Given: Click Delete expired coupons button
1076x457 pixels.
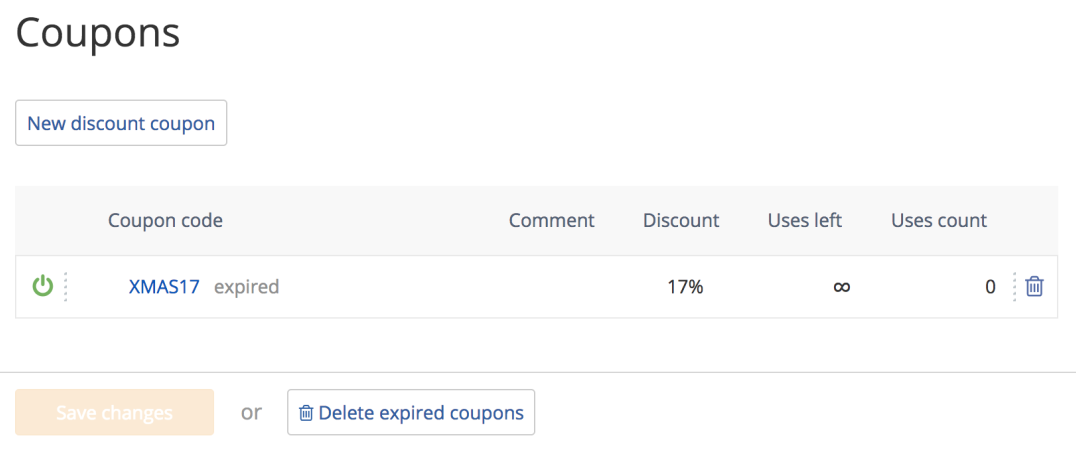Looking at the screenshot, I should (x=411, y=412).
